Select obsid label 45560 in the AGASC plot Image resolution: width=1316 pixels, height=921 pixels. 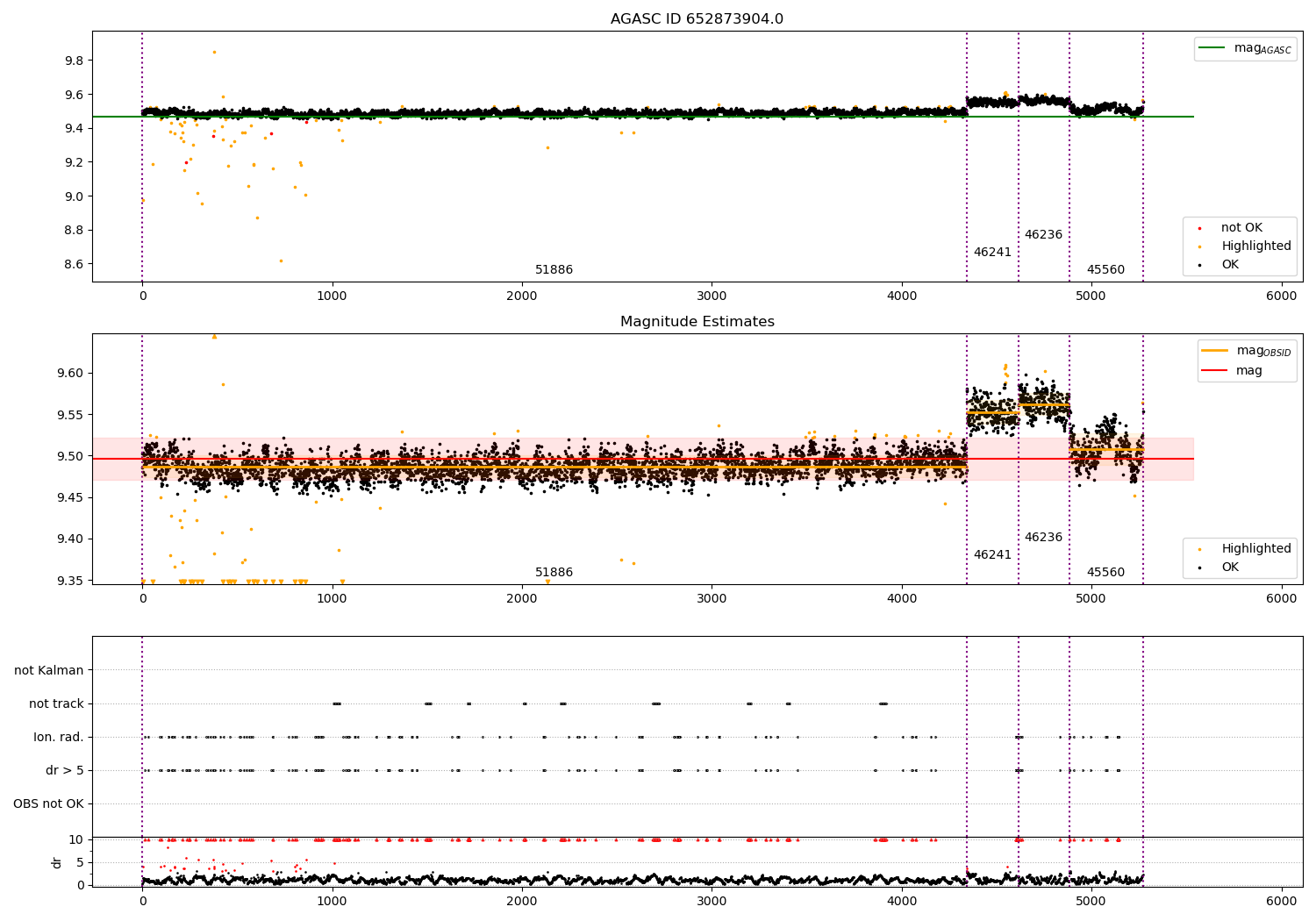coord(1105,270)
